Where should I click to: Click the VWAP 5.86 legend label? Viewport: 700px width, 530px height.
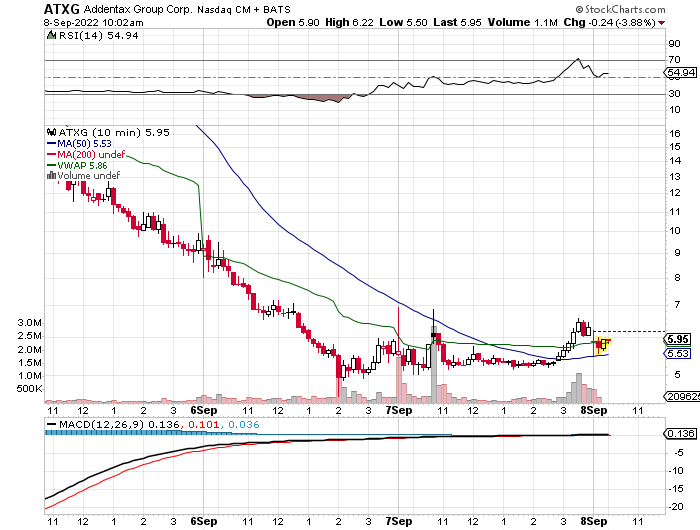pyautogui.click(x=82, y=166)
